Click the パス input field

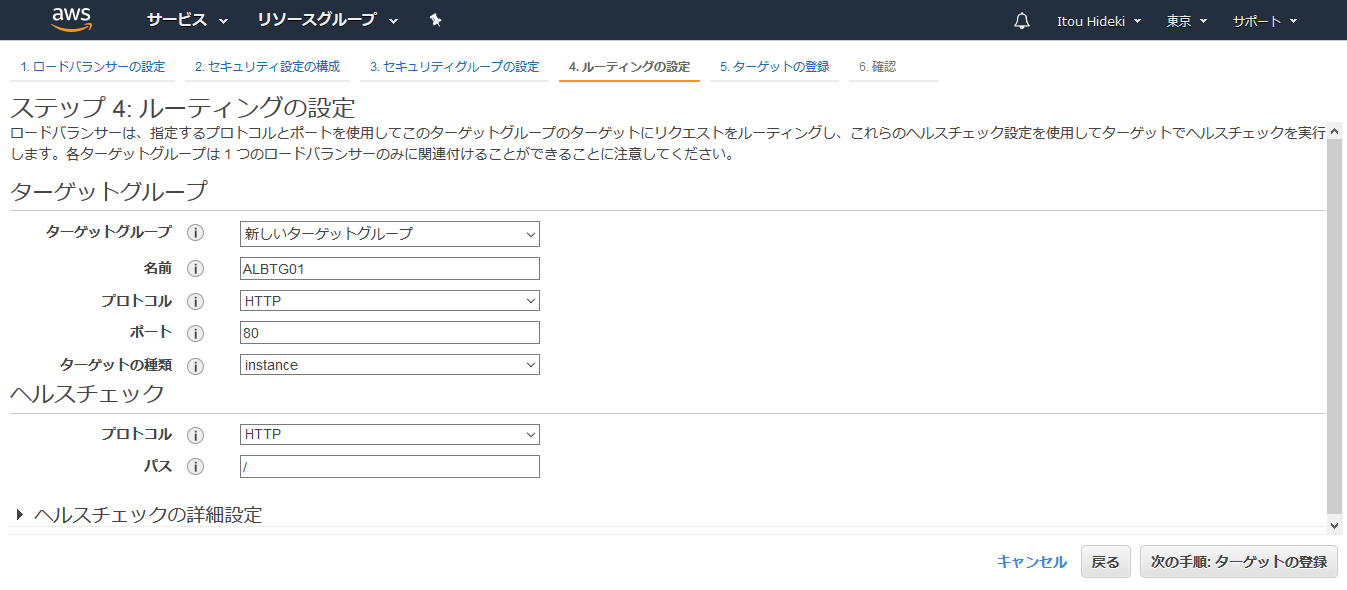coord(390,467)
